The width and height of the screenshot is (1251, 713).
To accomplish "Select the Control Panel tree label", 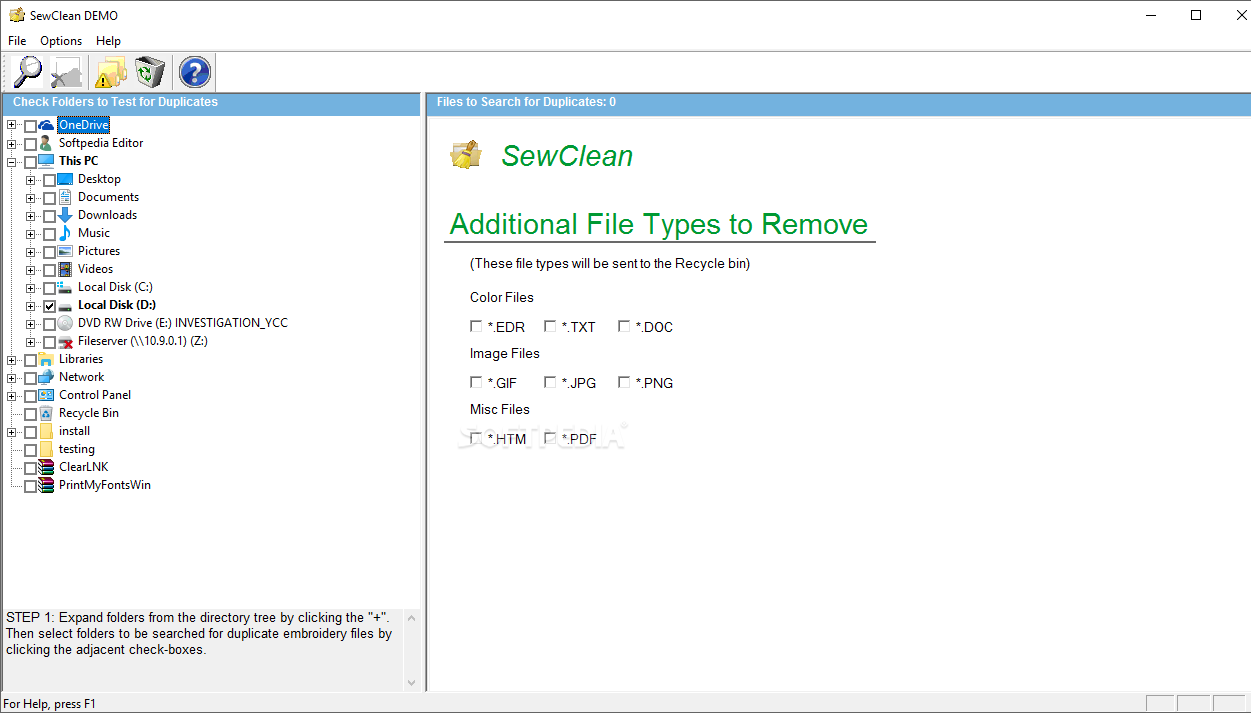I will 95,395.
